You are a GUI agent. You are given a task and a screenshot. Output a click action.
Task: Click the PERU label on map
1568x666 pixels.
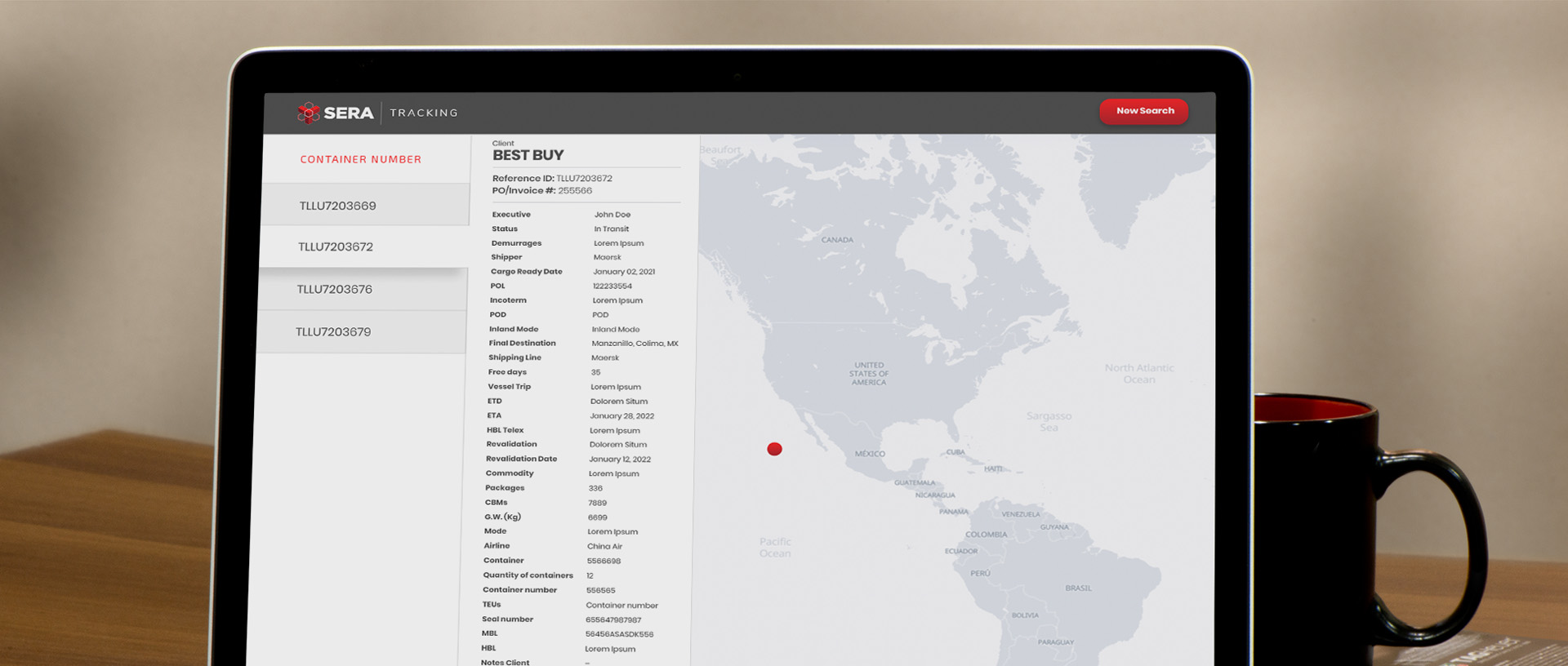980,574
